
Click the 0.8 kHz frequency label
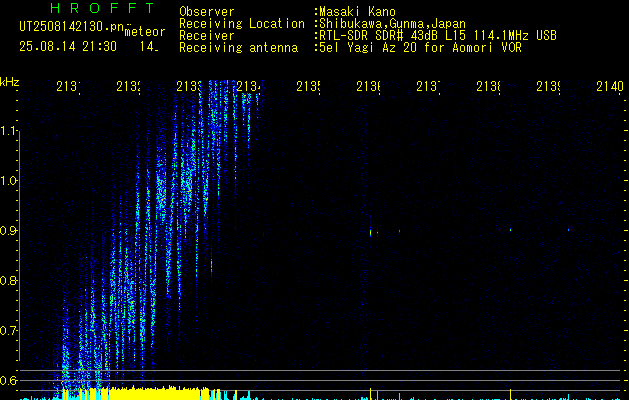coord(8,280)
